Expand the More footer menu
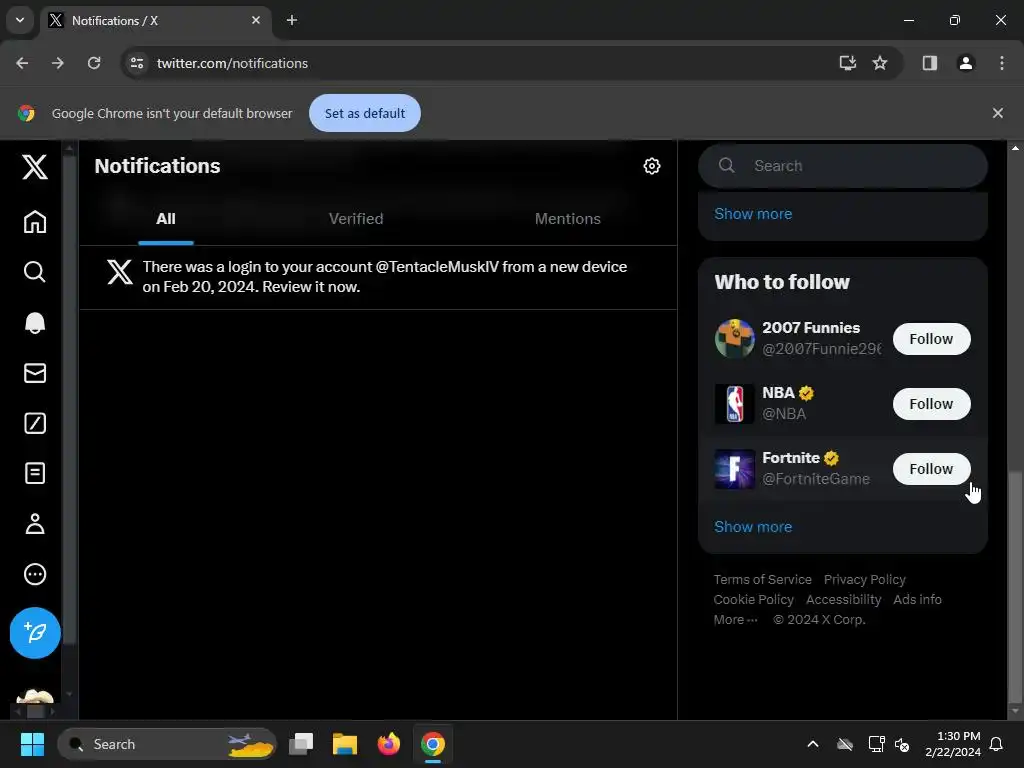 point(735,620)
